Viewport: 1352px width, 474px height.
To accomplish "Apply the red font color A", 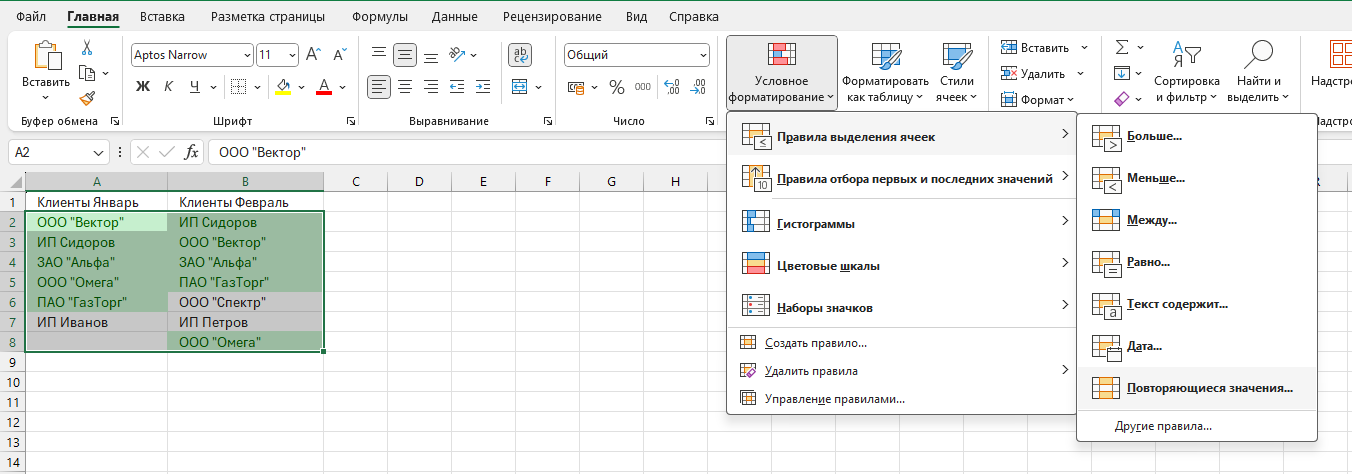I will (323, 87).
